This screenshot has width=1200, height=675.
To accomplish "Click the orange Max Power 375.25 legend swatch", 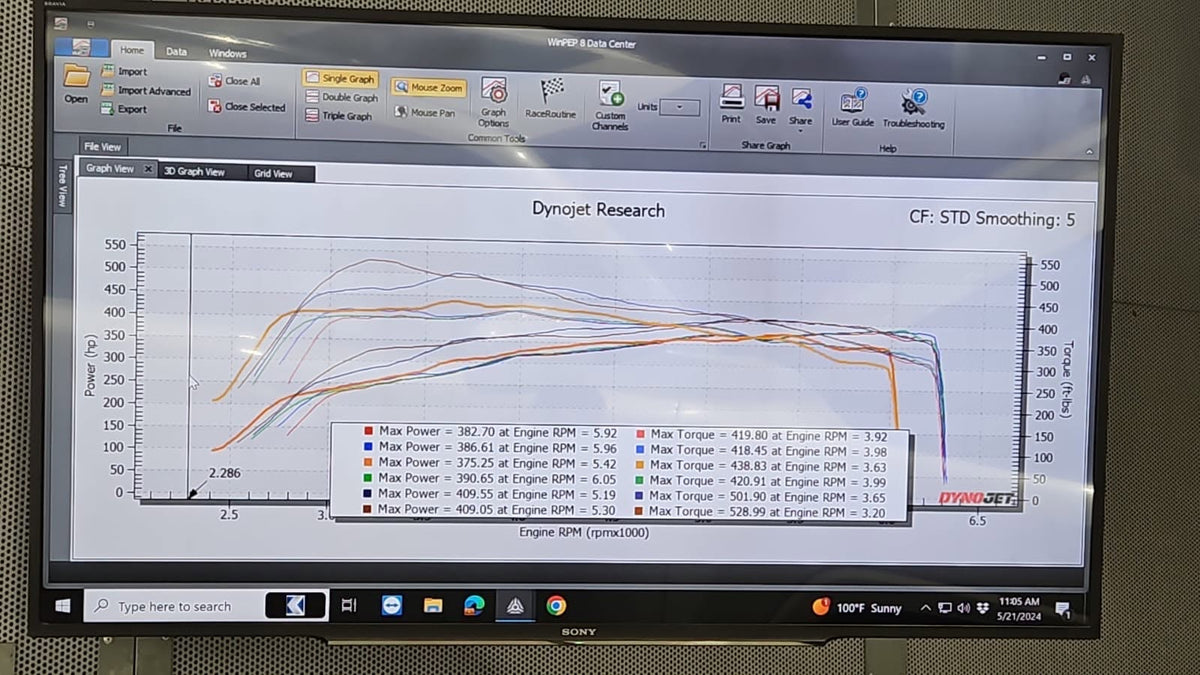I will tap(369, 463).
